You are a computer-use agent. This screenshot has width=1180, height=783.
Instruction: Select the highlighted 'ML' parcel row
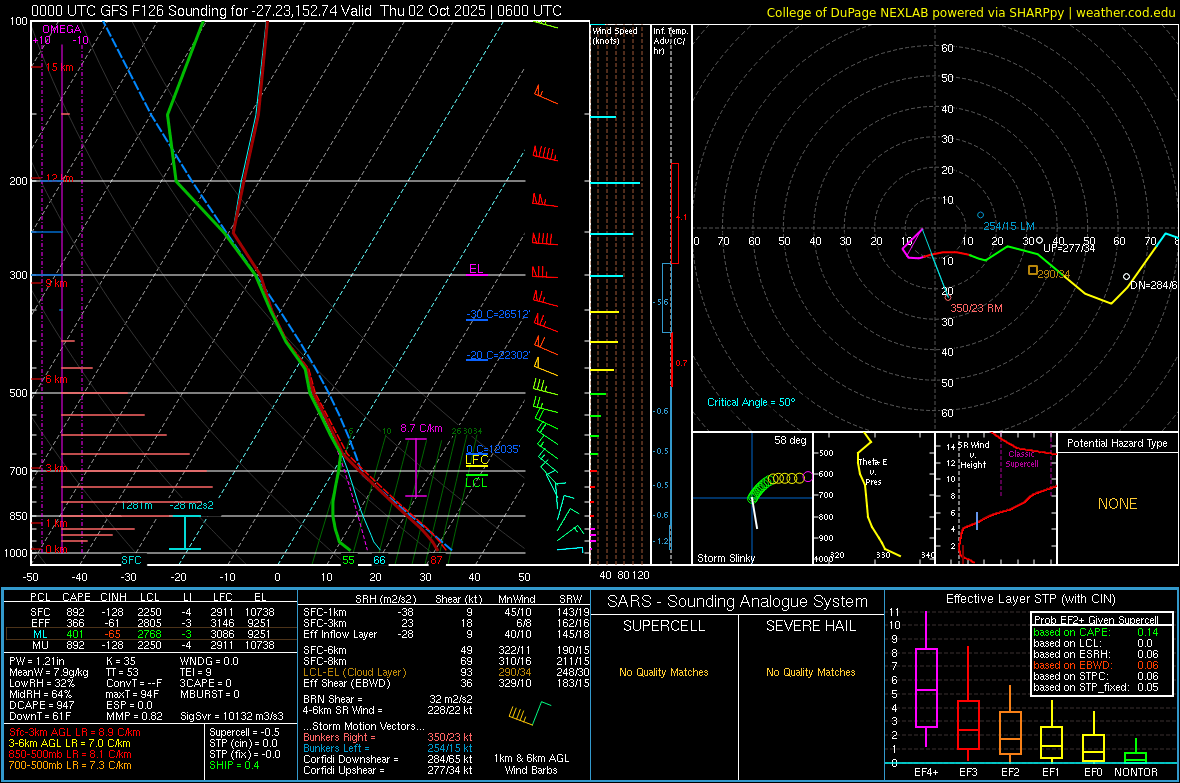point(151,634)
